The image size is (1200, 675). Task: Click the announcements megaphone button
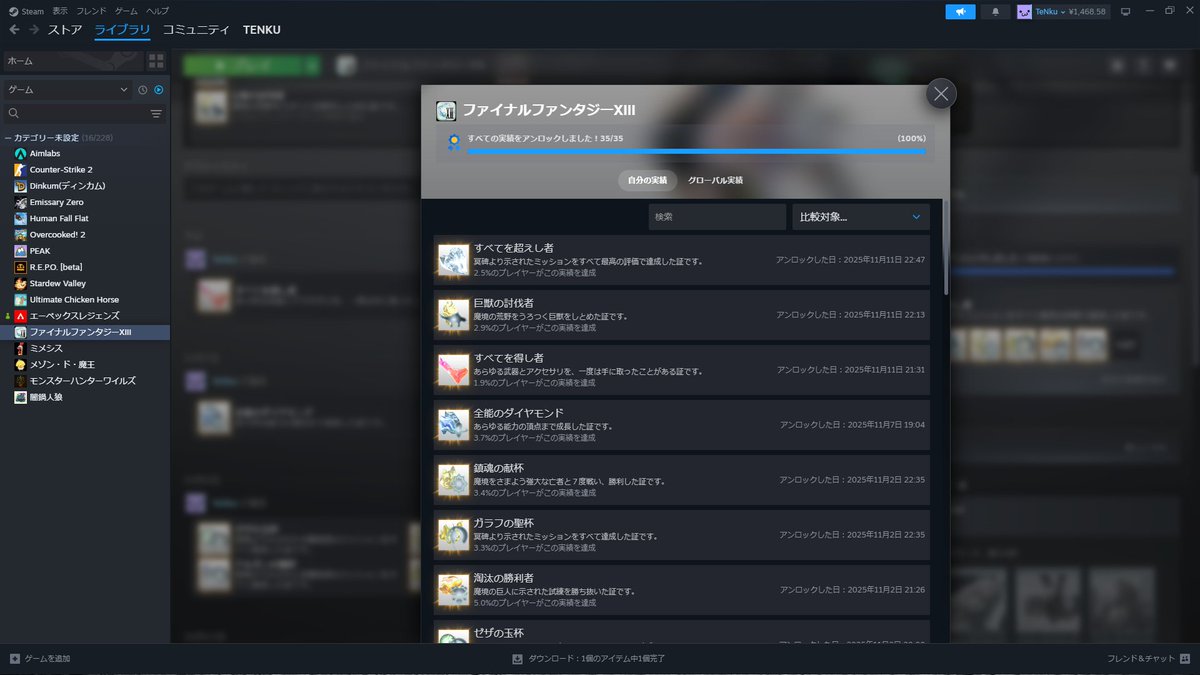(x=960, y=11)
